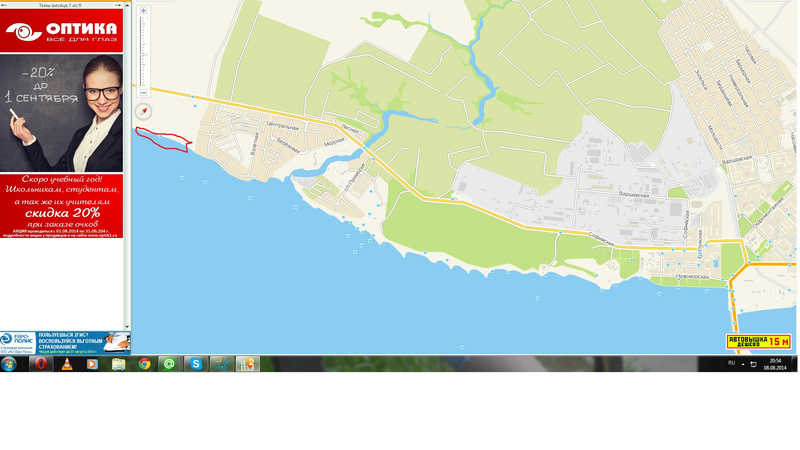Image resolution: width=800 pixels, height=450 pixels.
Task: Reset map orientation with the compass icon
Action: (x=143, y=111)
